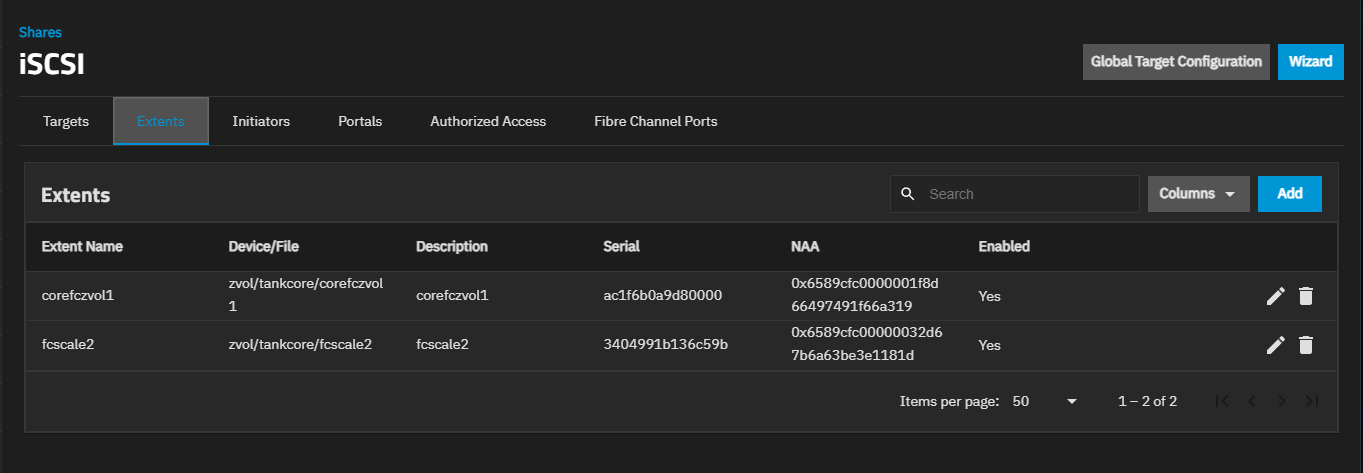The image size is (1363, 473).
Task: Launch the iSCSI Wizard
Action: pyautogui.click(x=1309, y=61)
